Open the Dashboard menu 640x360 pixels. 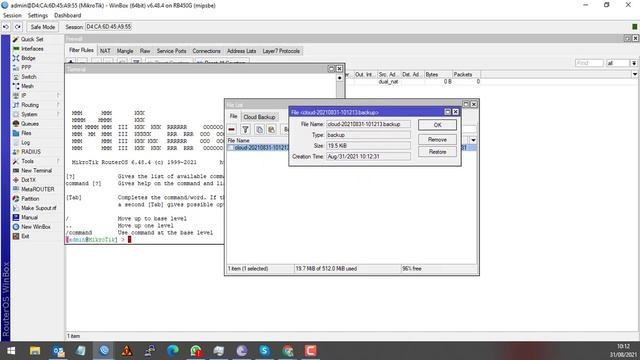tap(67, 16)
